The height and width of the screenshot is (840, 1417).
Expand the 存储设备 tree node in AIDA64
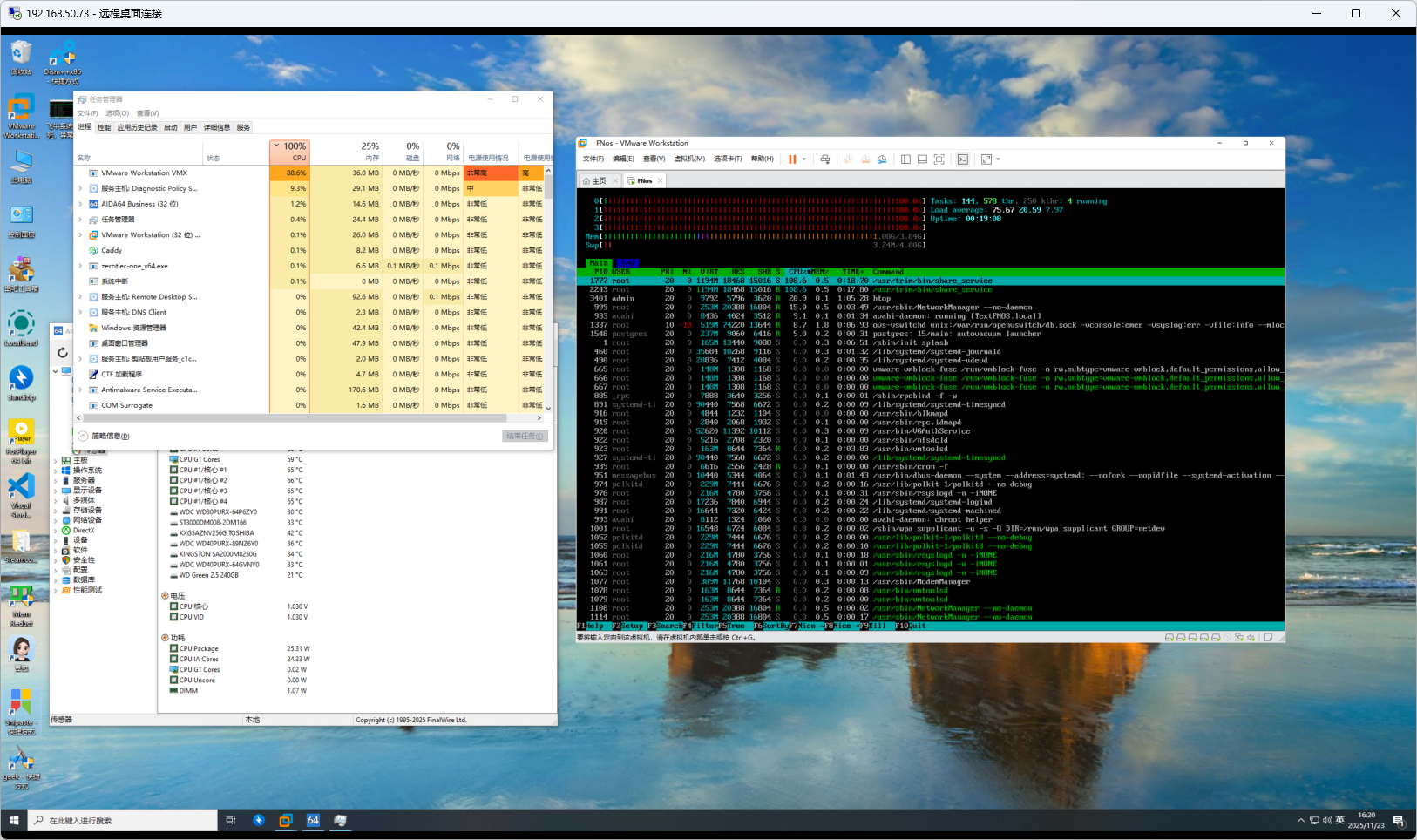coord(56,511)
